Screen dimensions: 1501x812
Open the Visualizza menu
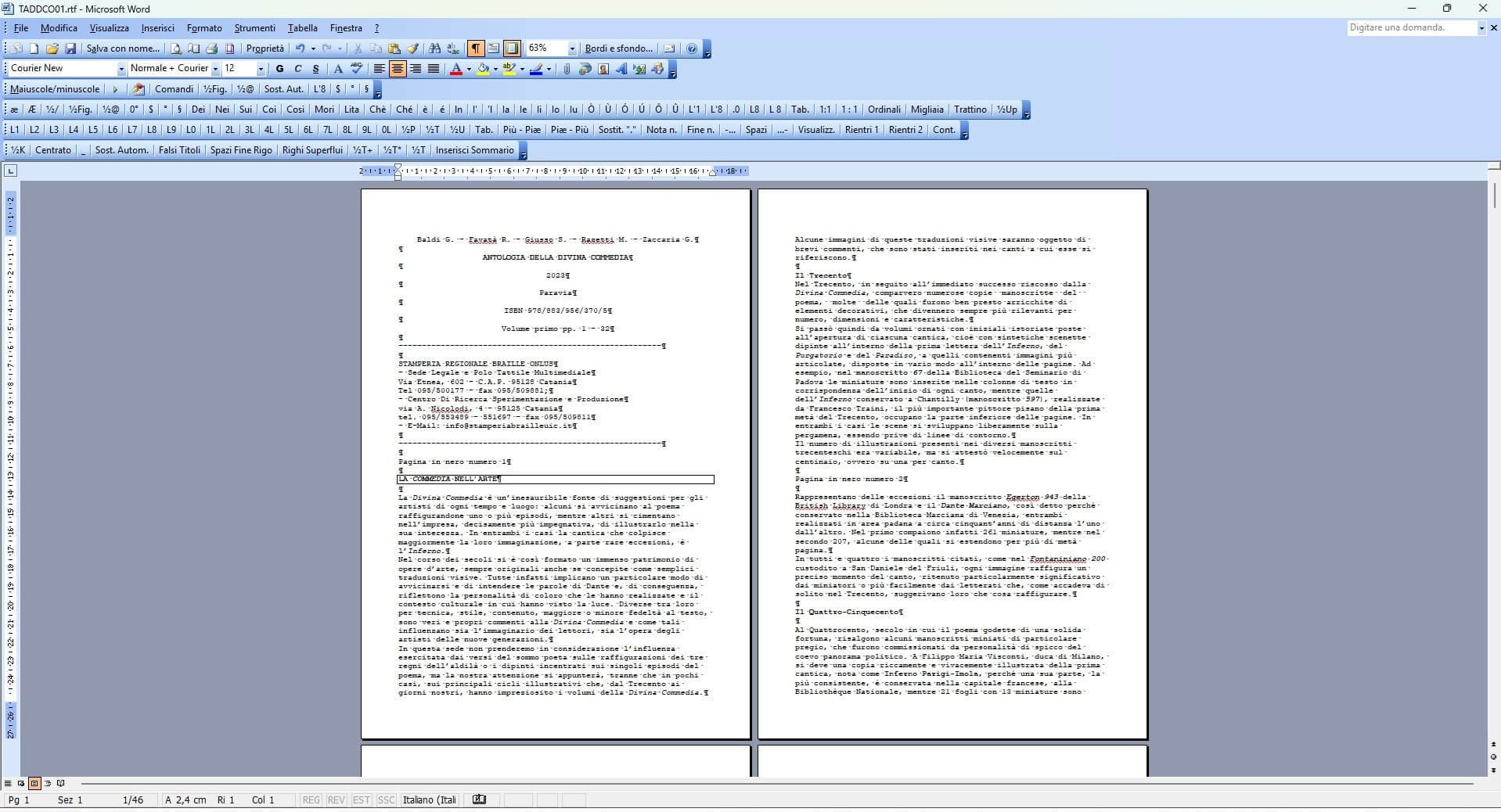point(109,28)
